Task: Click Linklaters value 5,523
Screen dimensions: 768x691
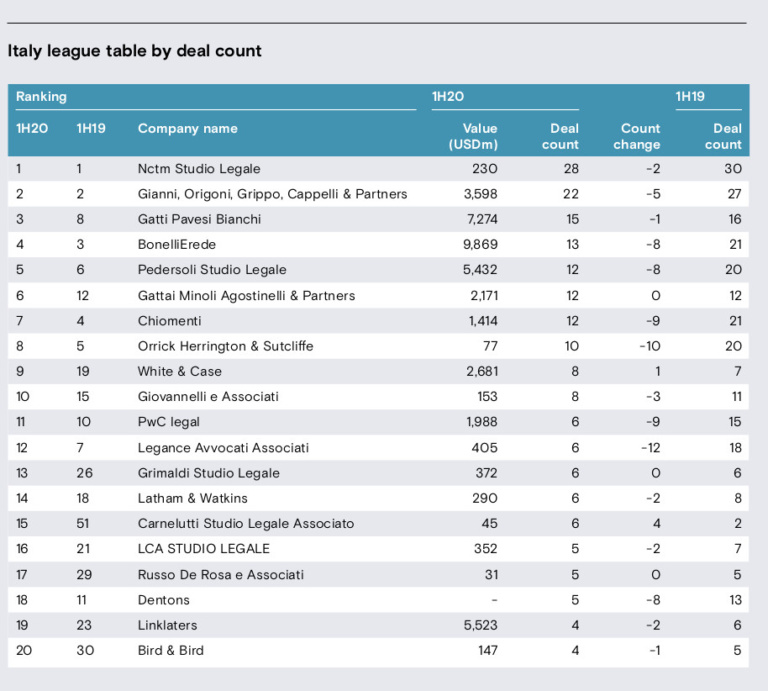Action: [480, 625]
